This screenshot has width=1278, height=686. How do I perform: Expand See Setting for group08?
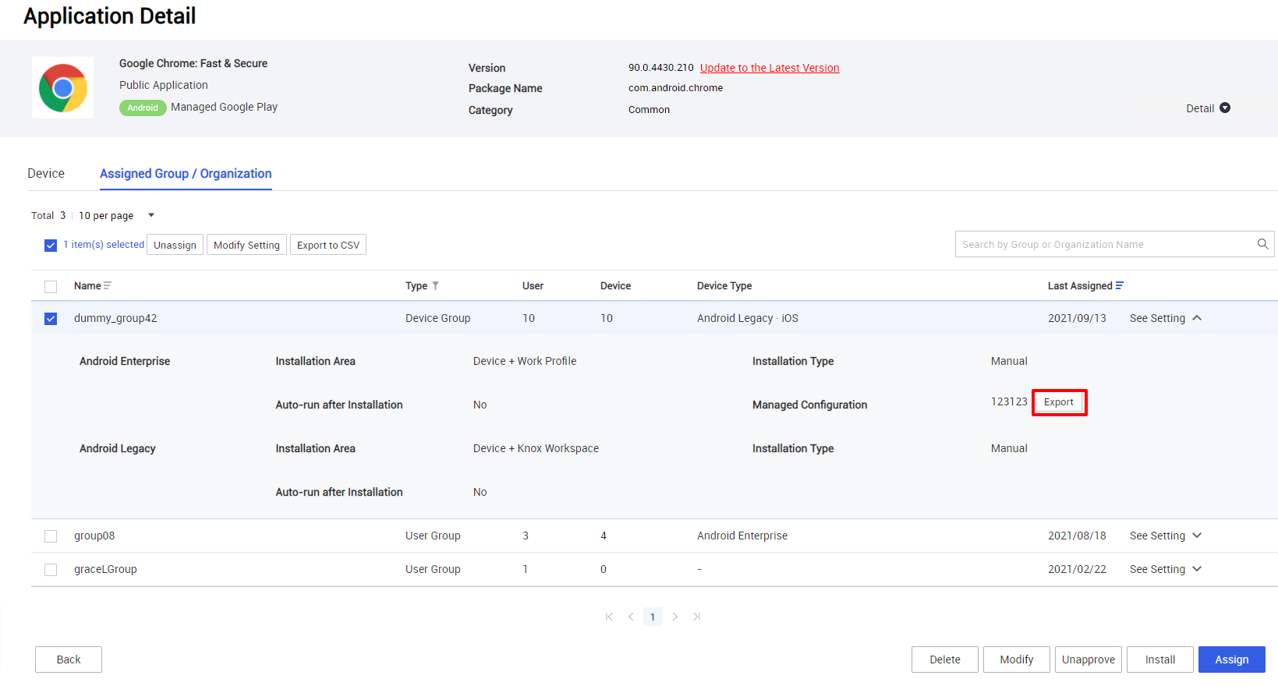1164,536
